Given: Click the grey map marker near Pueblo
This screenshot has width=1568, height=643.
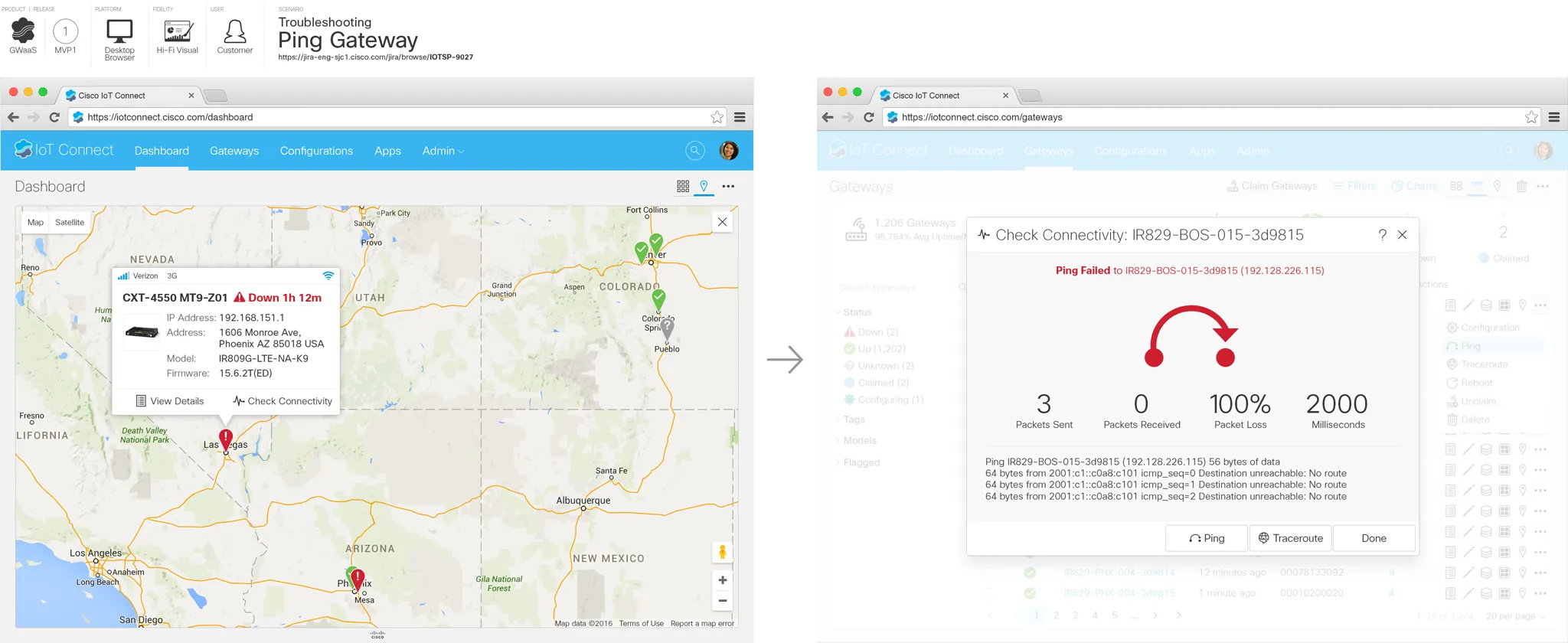Looking at the screenshot, I should tap(668, 329).
